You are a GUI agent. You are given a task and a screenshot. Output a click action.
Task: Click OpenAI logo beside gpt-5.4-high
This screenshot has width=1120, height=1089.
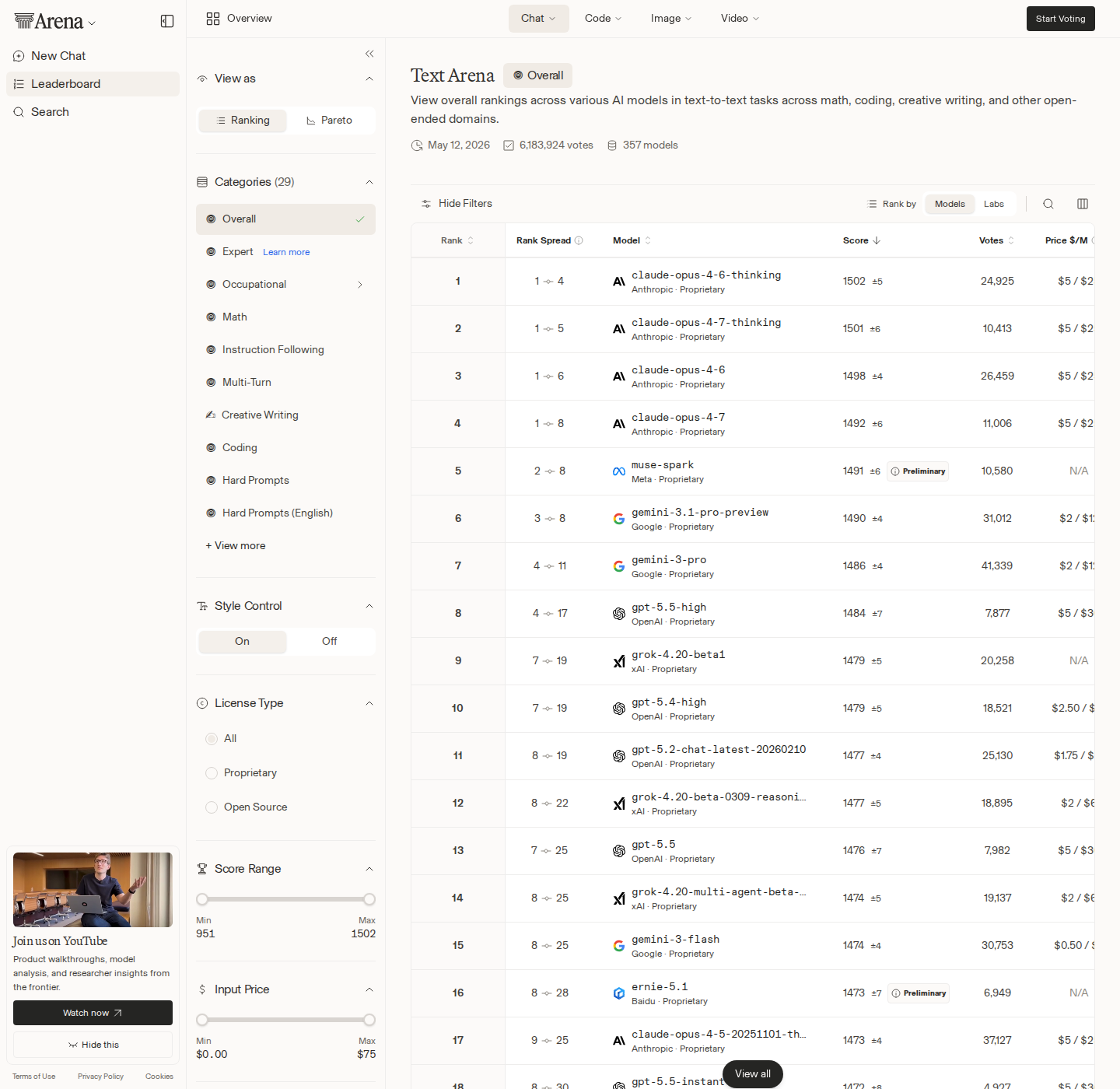pyautogui.click(x=619, y=709)
